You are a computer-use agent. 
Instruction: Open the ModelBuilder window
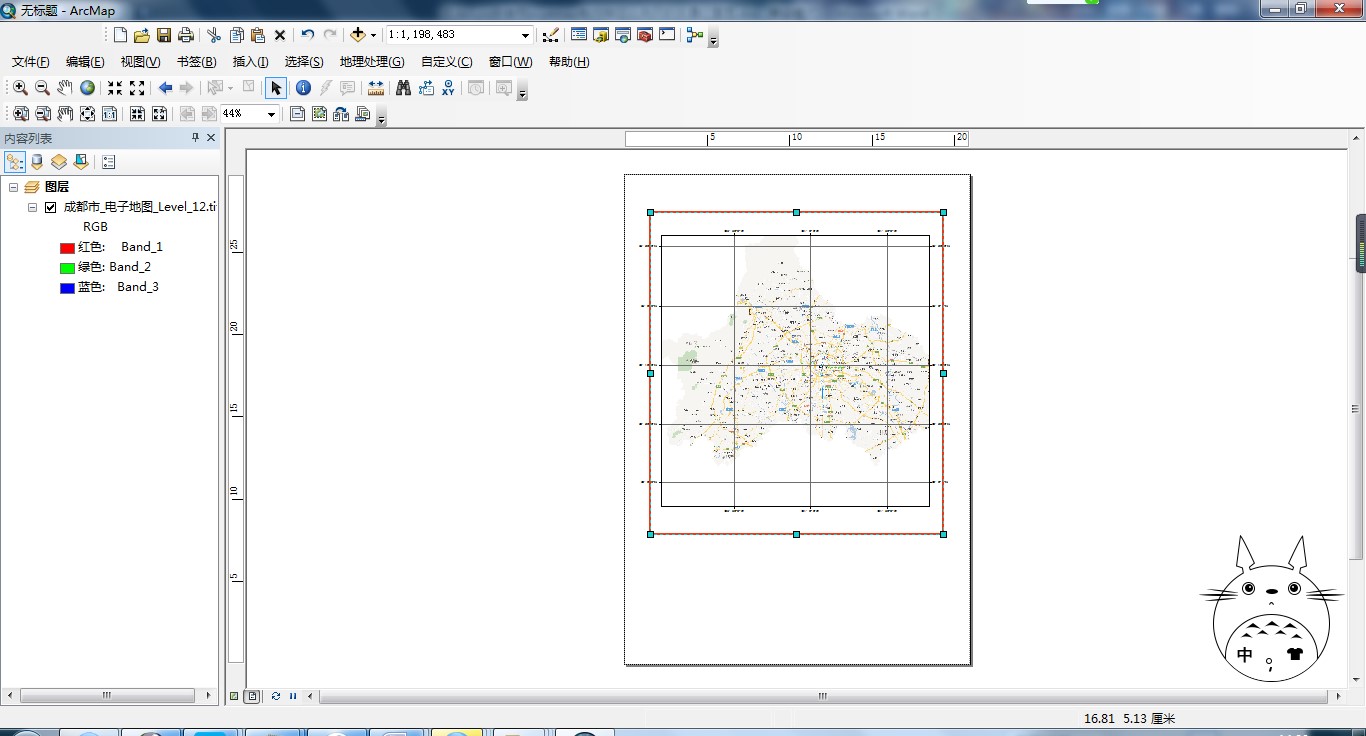[695, 35]
